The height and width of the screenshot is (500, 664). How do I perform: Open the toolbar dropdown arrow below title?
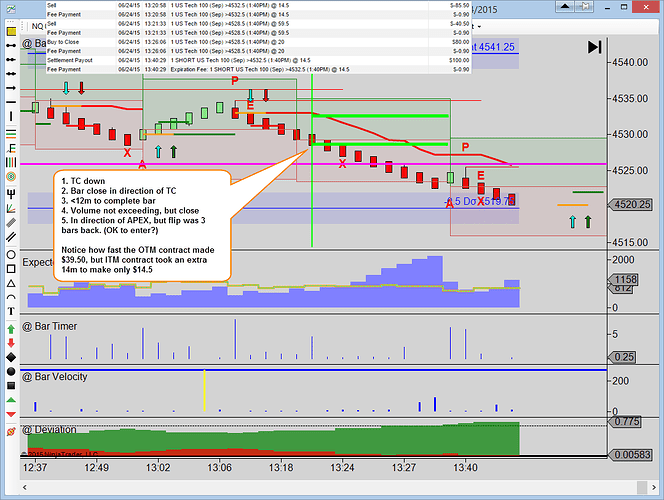coord(479,26)
